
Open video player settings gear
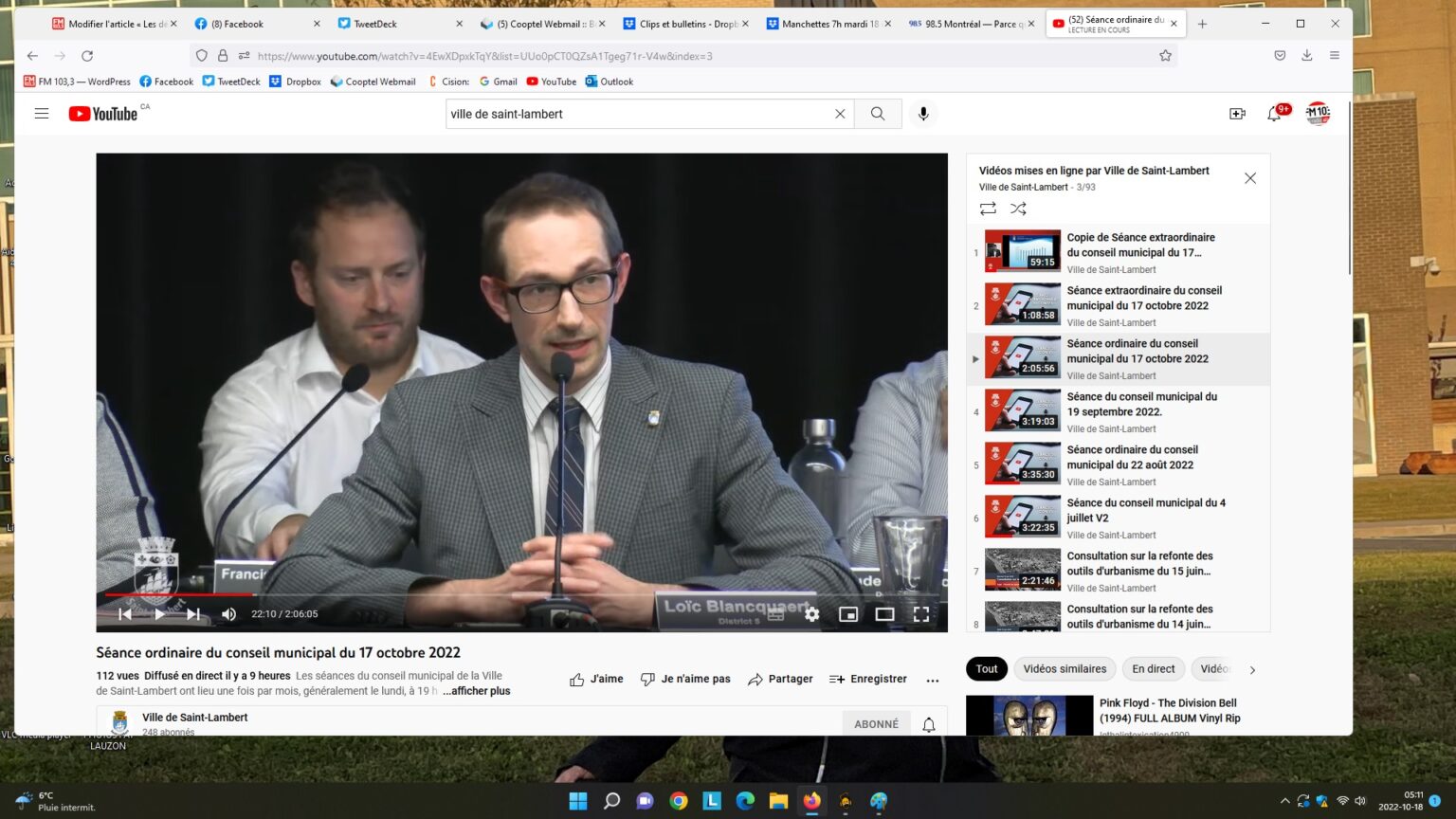pyautogui.click(x=811, y=614)
